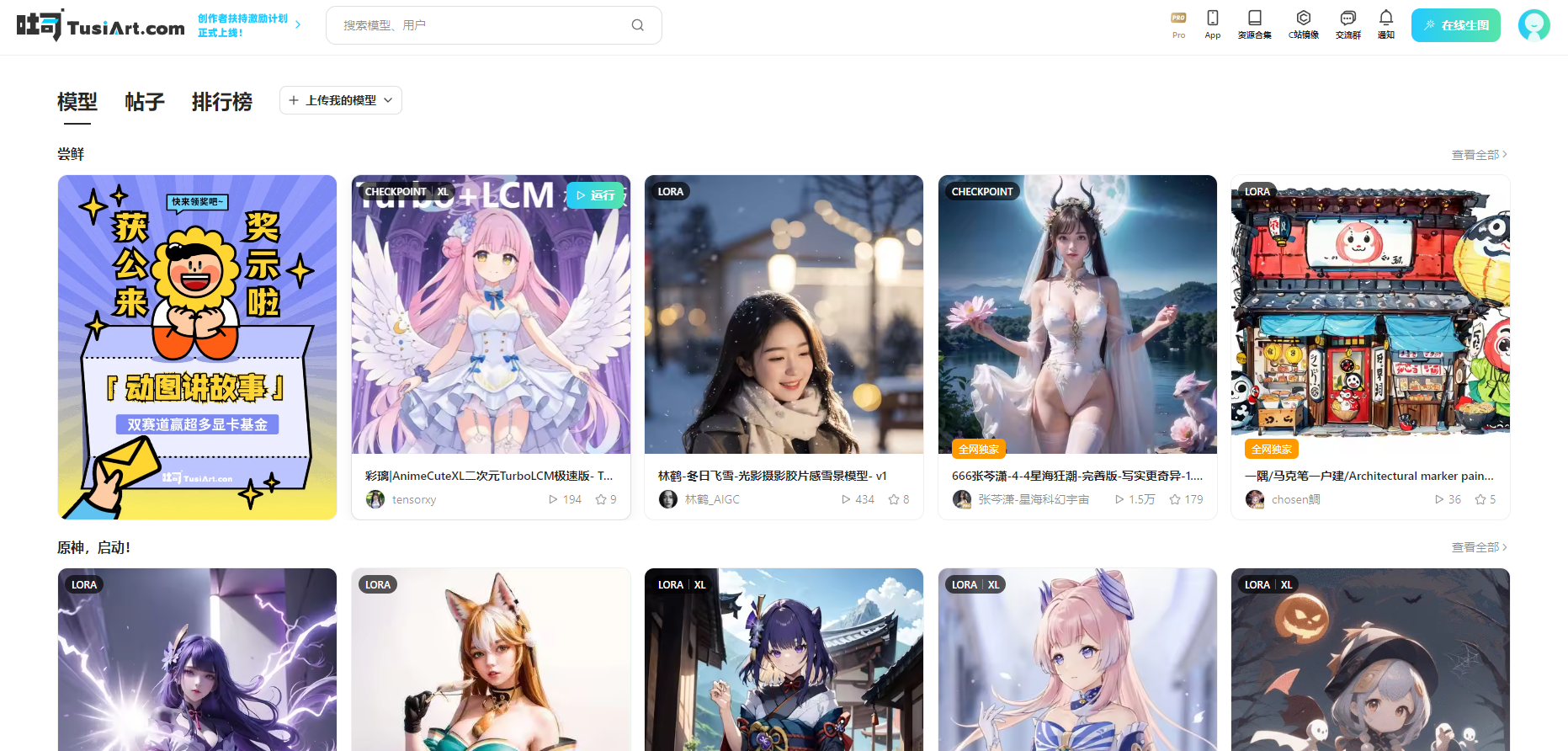Click author name tensorxy
Viewport: 1568px width, 751px height.
click(x=414, y=499)
